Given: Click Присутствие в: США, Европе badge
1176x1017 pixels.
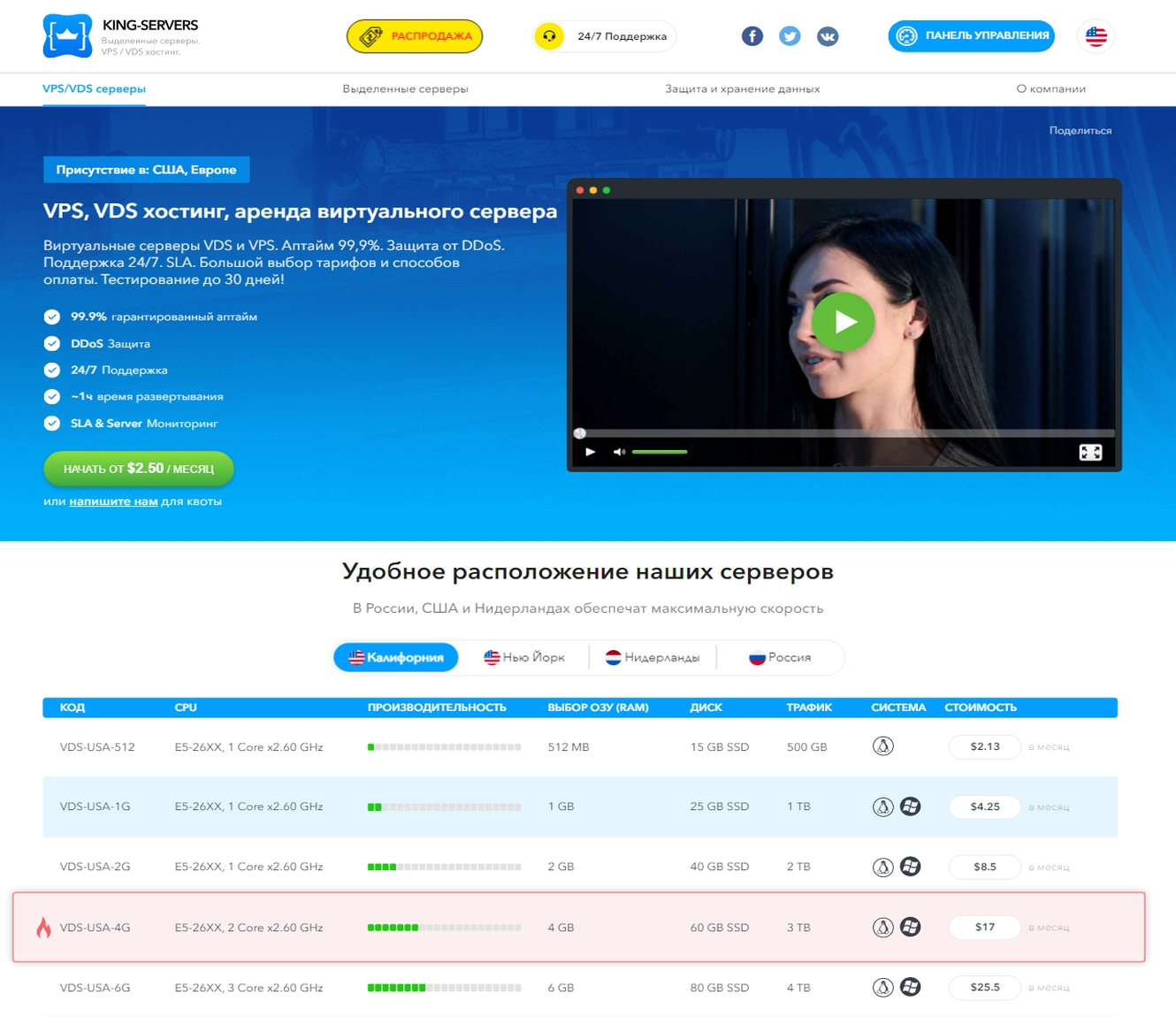Looking at the screenshot, I should pos(147,170).
